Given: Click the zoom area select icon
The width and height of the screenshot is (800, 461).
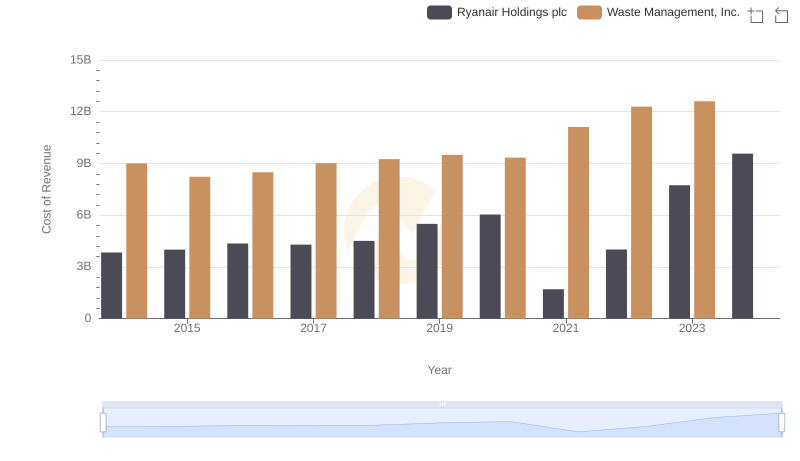Looking at the screenshot, I should click(756, 15).
